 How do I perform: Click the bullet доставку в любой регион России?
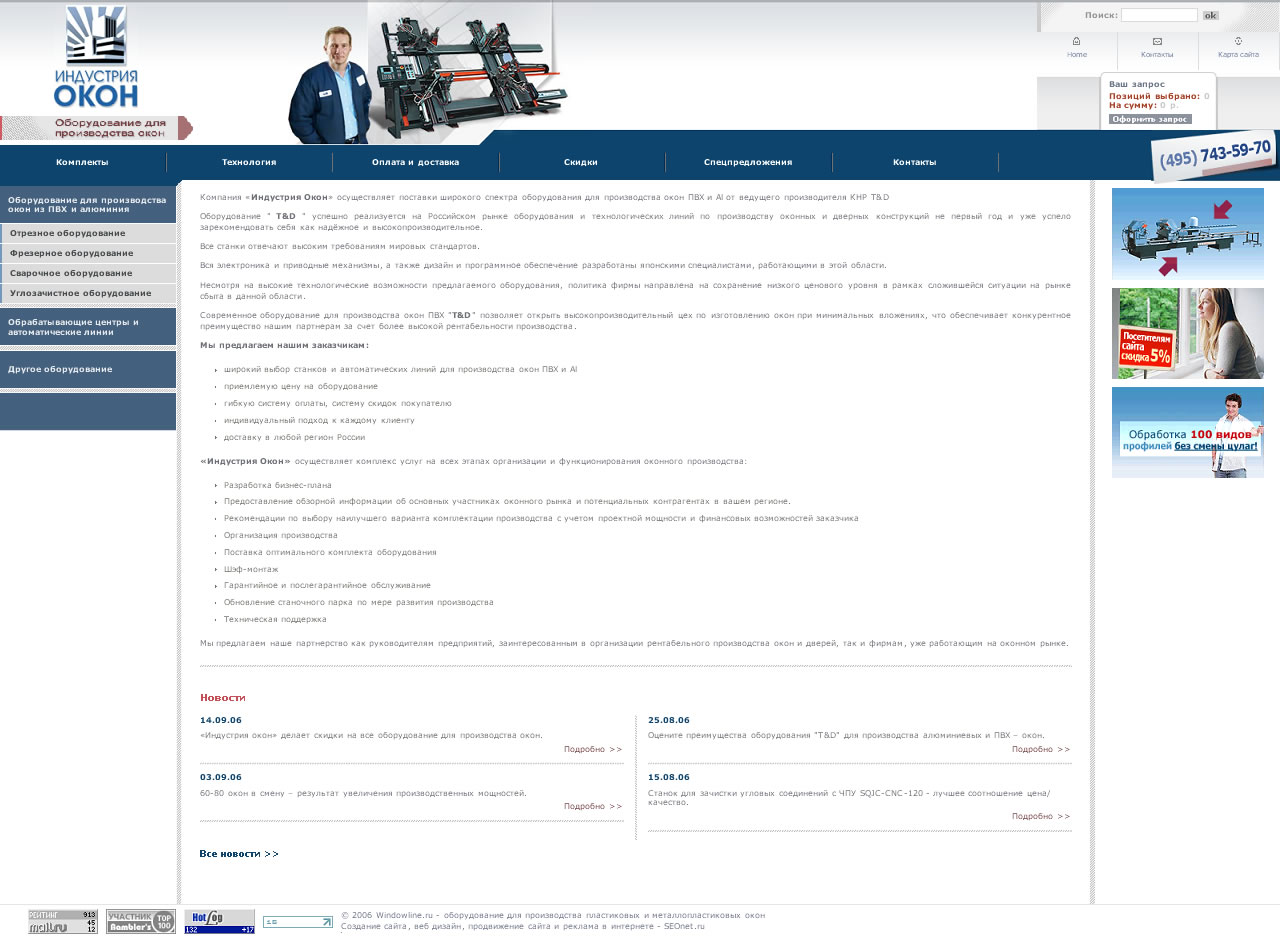click(295, 437)
